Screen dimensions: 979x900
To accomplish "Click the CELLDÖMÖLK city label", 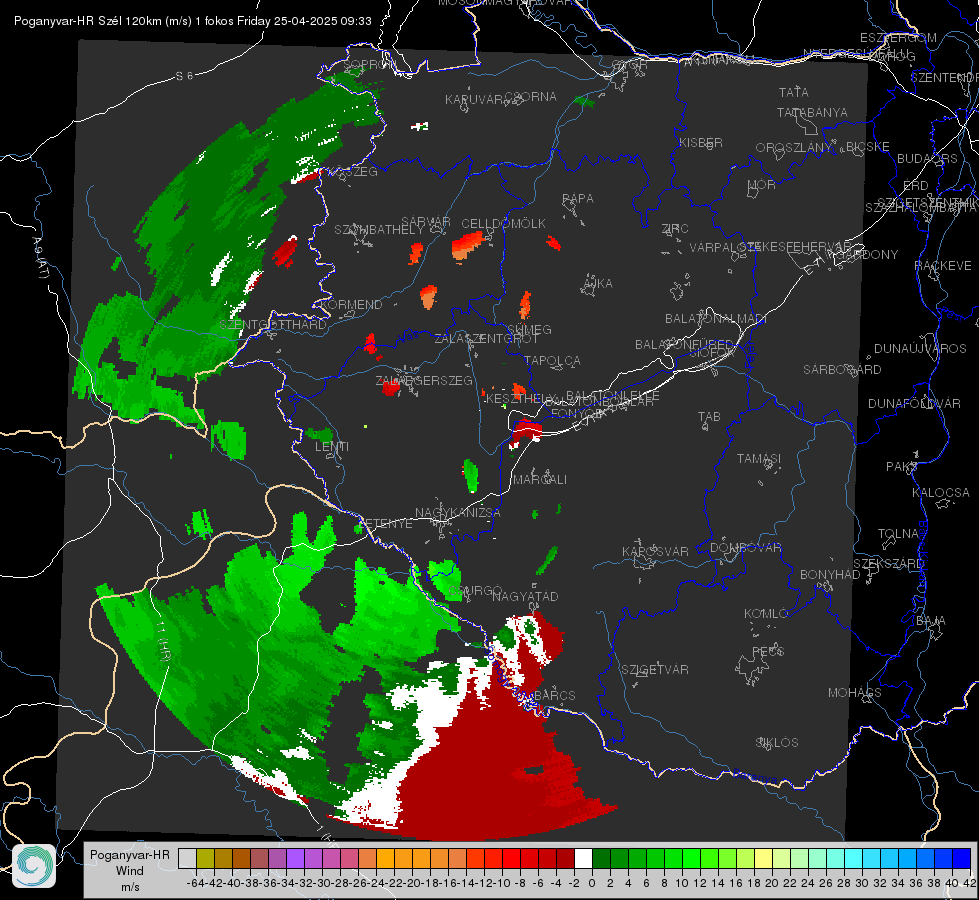I will [x=503, y=224].
